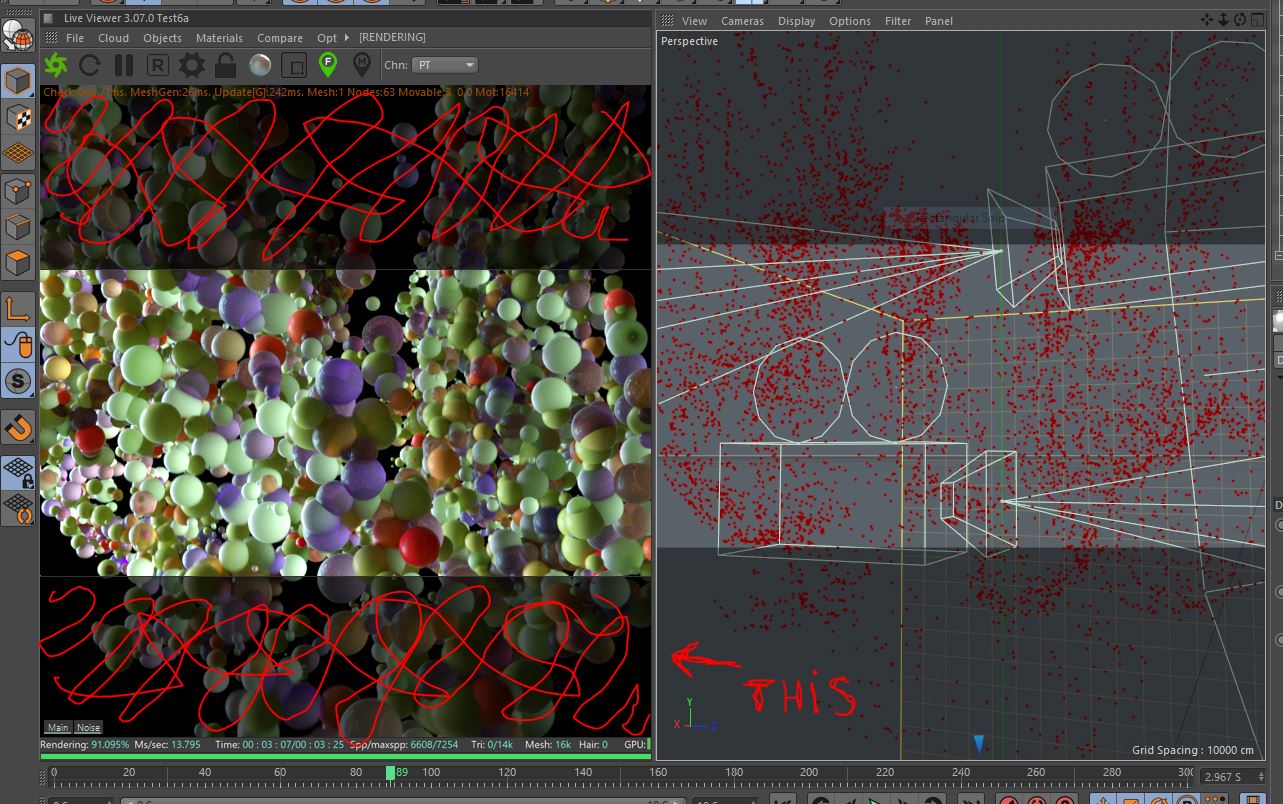Click the blue marker at the viewport bottom
Screen dimensions: 1283x804
(979, 743)
